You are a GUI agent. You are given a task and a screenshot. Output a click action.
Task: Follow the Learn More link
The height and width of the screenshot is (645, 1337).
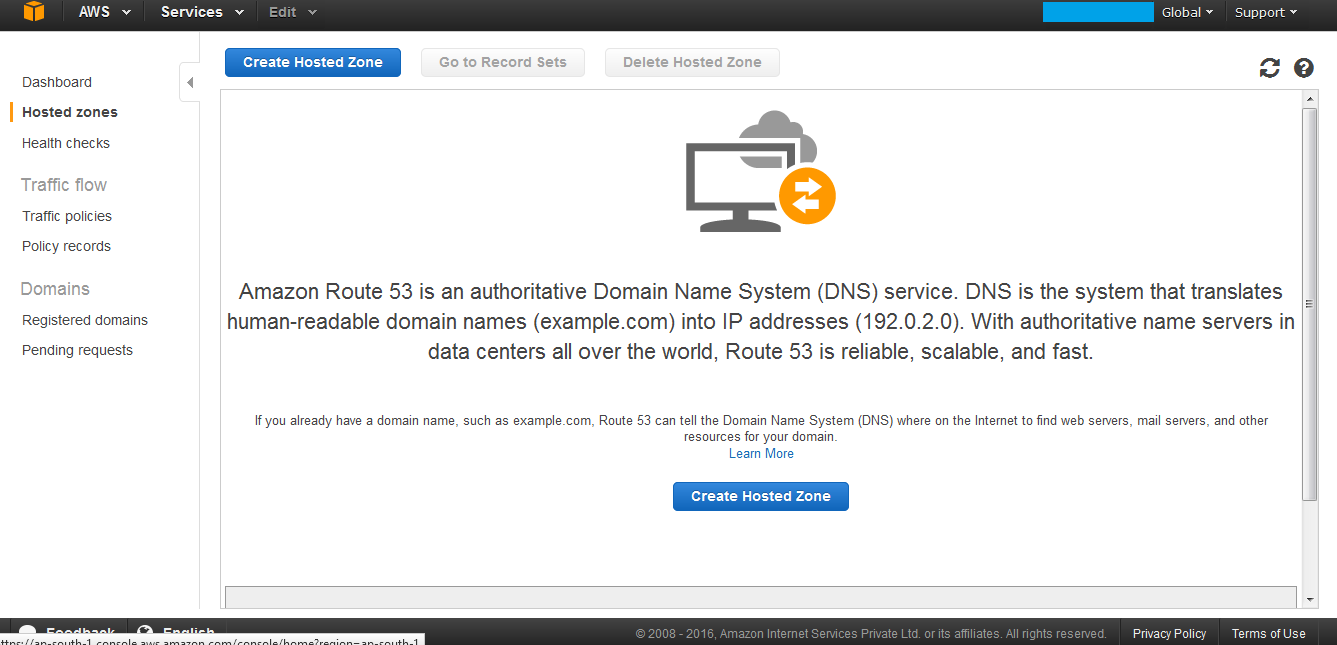(x=761, y=454)
